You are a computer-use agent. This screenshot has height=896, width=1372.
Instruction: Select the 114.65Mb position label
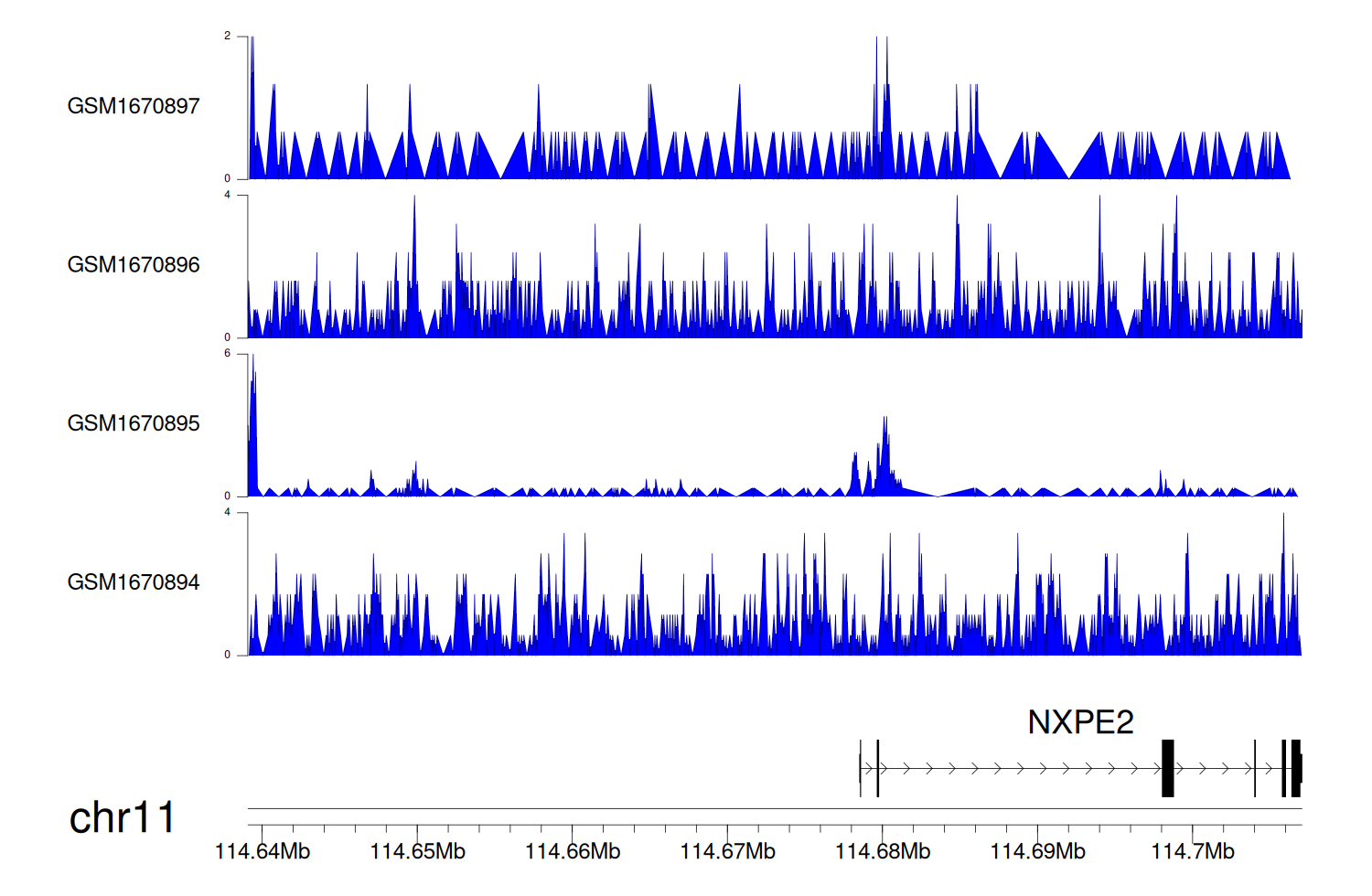click(x=417, y=852)
